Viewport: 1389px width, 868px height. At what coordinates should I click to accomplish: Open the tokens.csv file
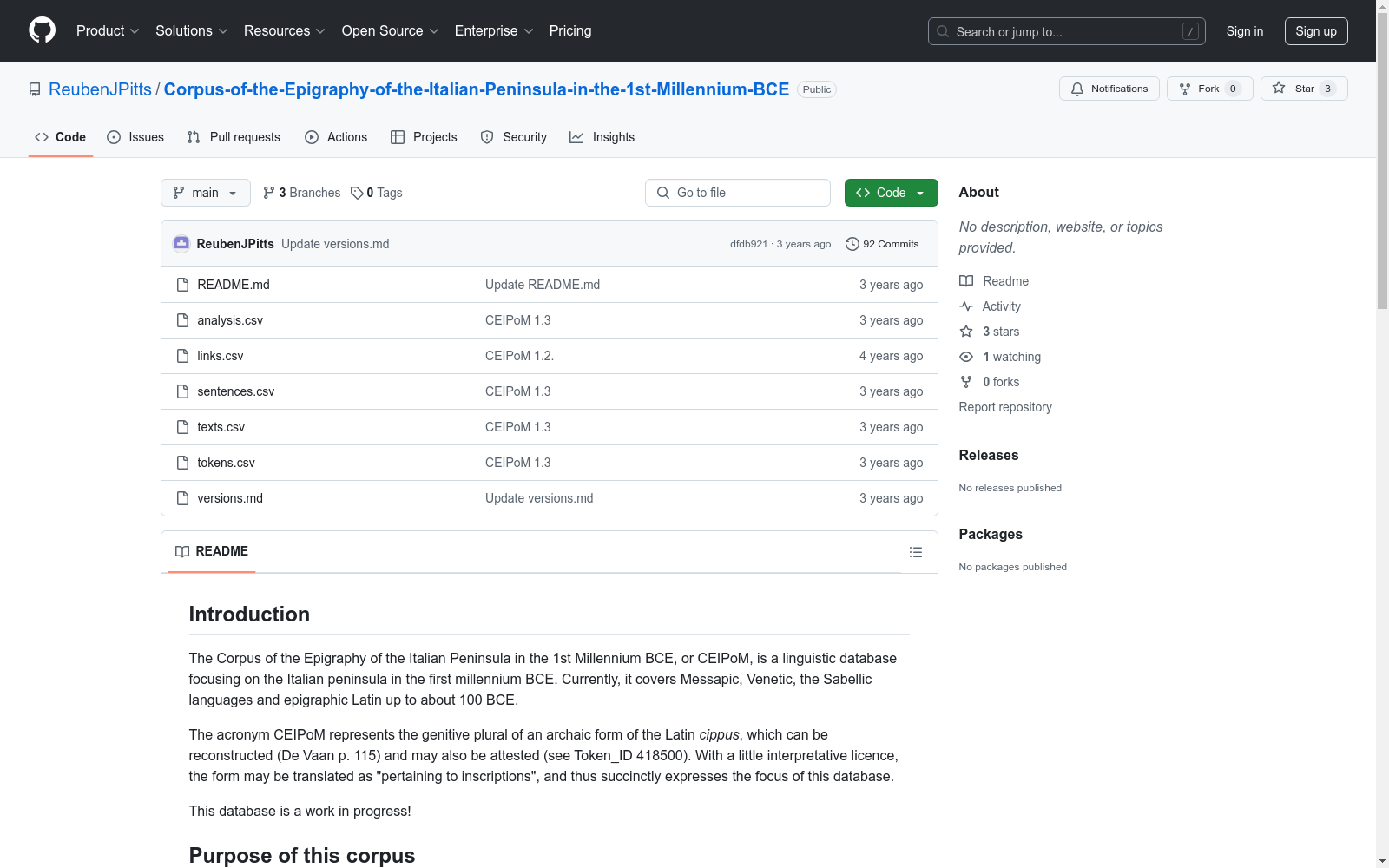click(227, 463)
